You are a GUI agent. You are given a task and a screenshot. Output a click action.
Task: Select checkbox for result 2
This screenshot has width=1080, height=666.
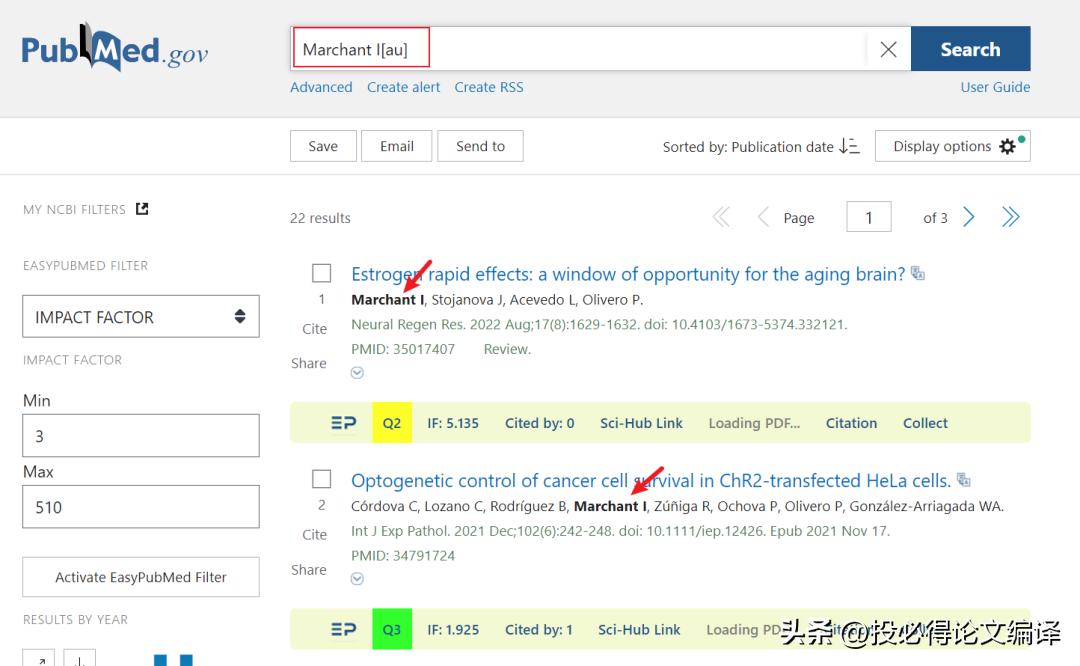(x=321, y=479)
